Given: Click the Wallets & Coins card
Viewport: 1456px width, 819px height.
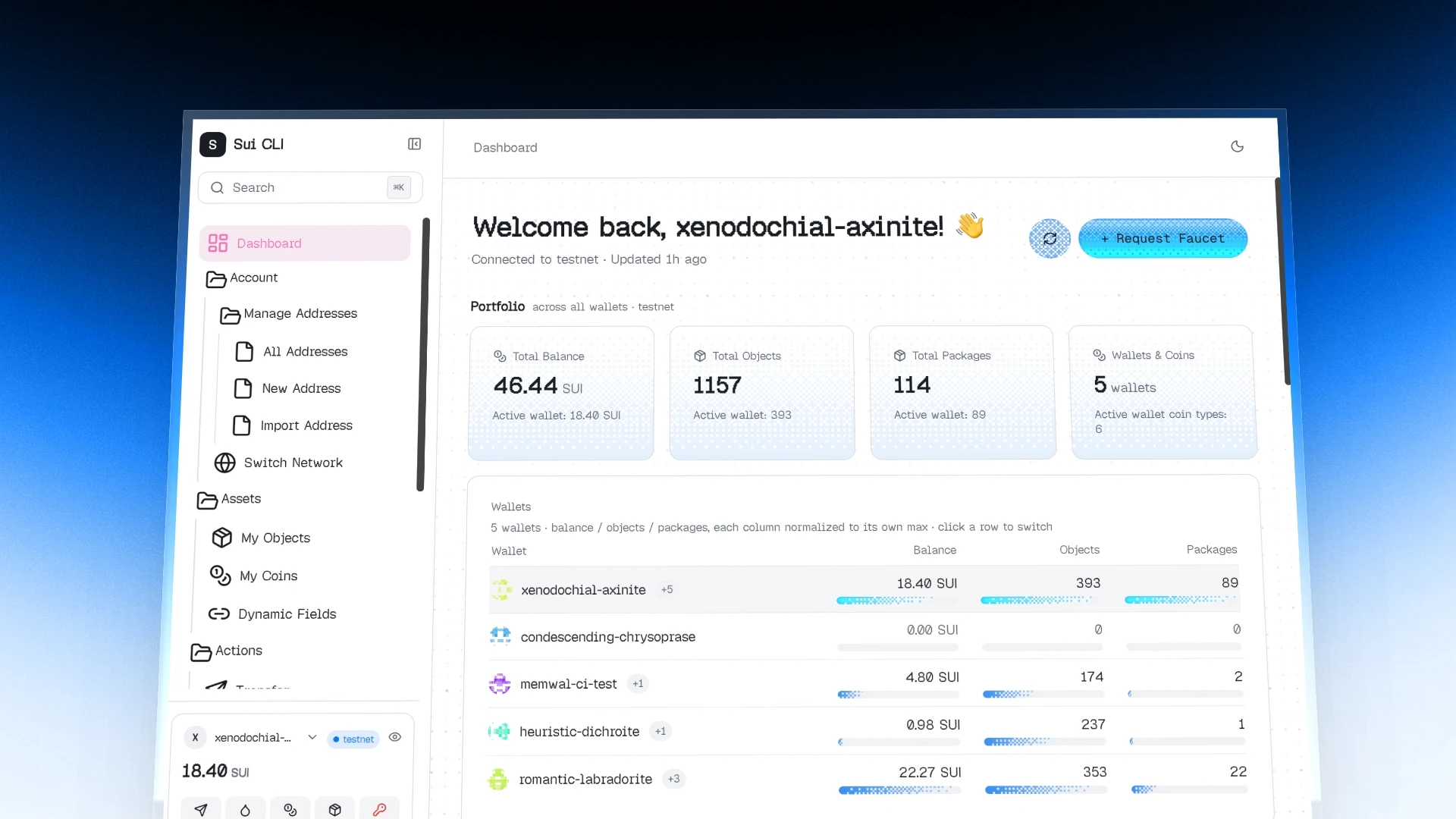Looking at the screenshot, I should point(1163,392).
